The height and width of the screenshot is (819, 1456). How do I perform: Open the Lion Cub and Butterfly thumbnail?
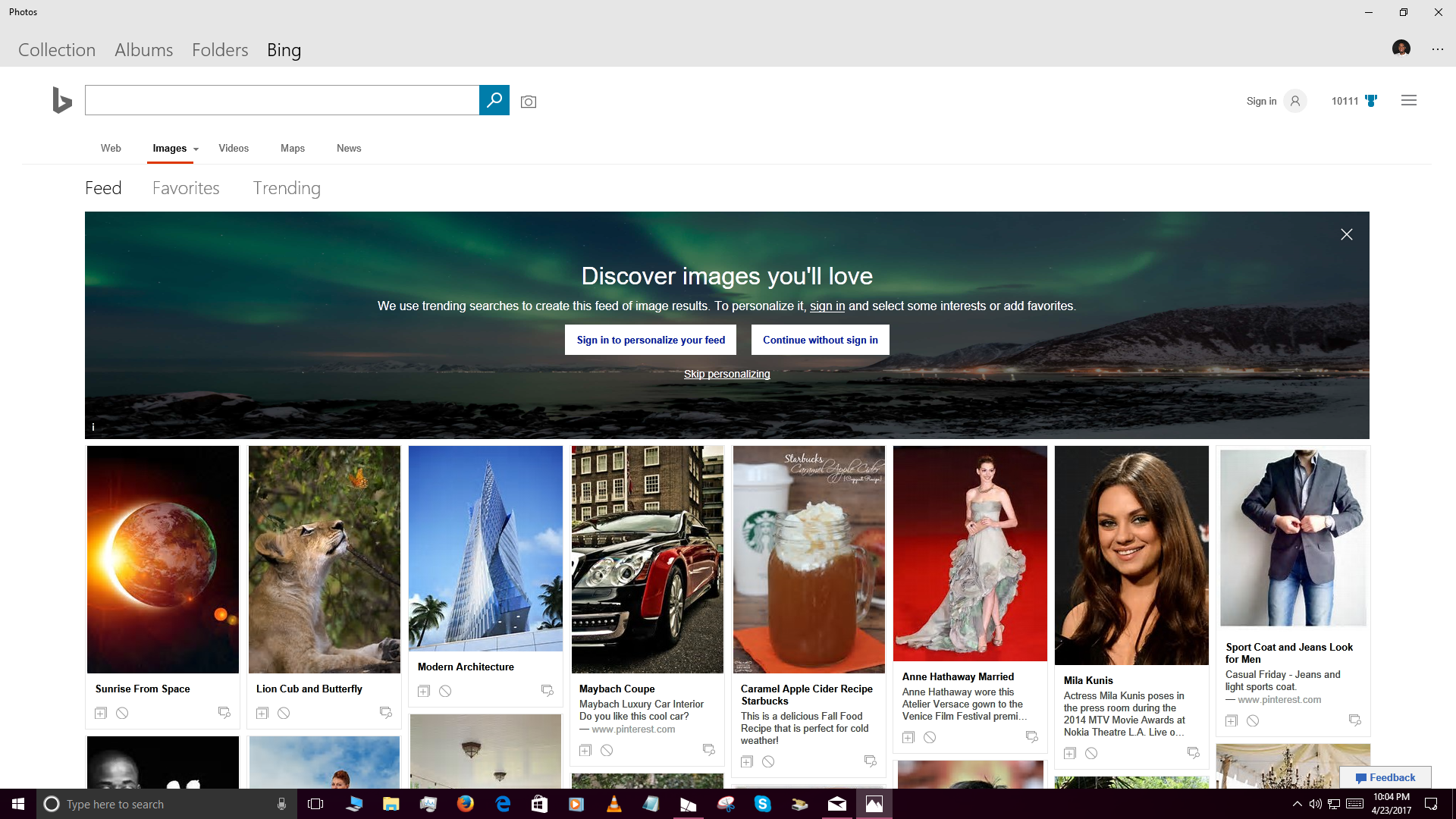pos(325,560)
